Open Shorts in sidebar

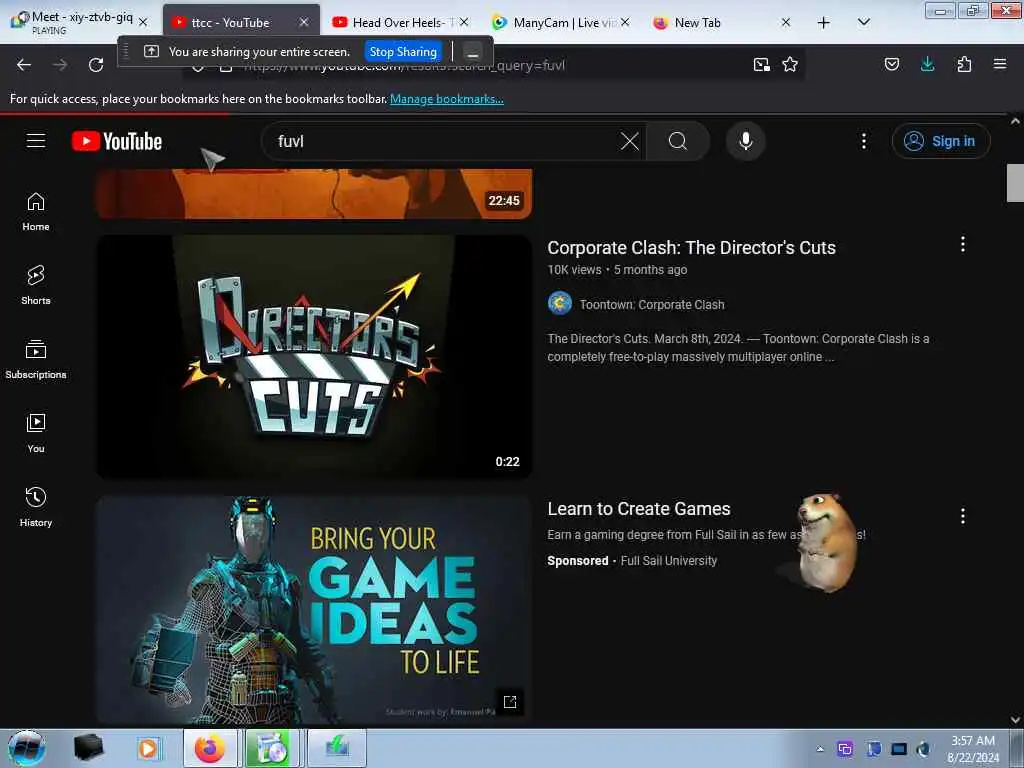pos(36,286)
